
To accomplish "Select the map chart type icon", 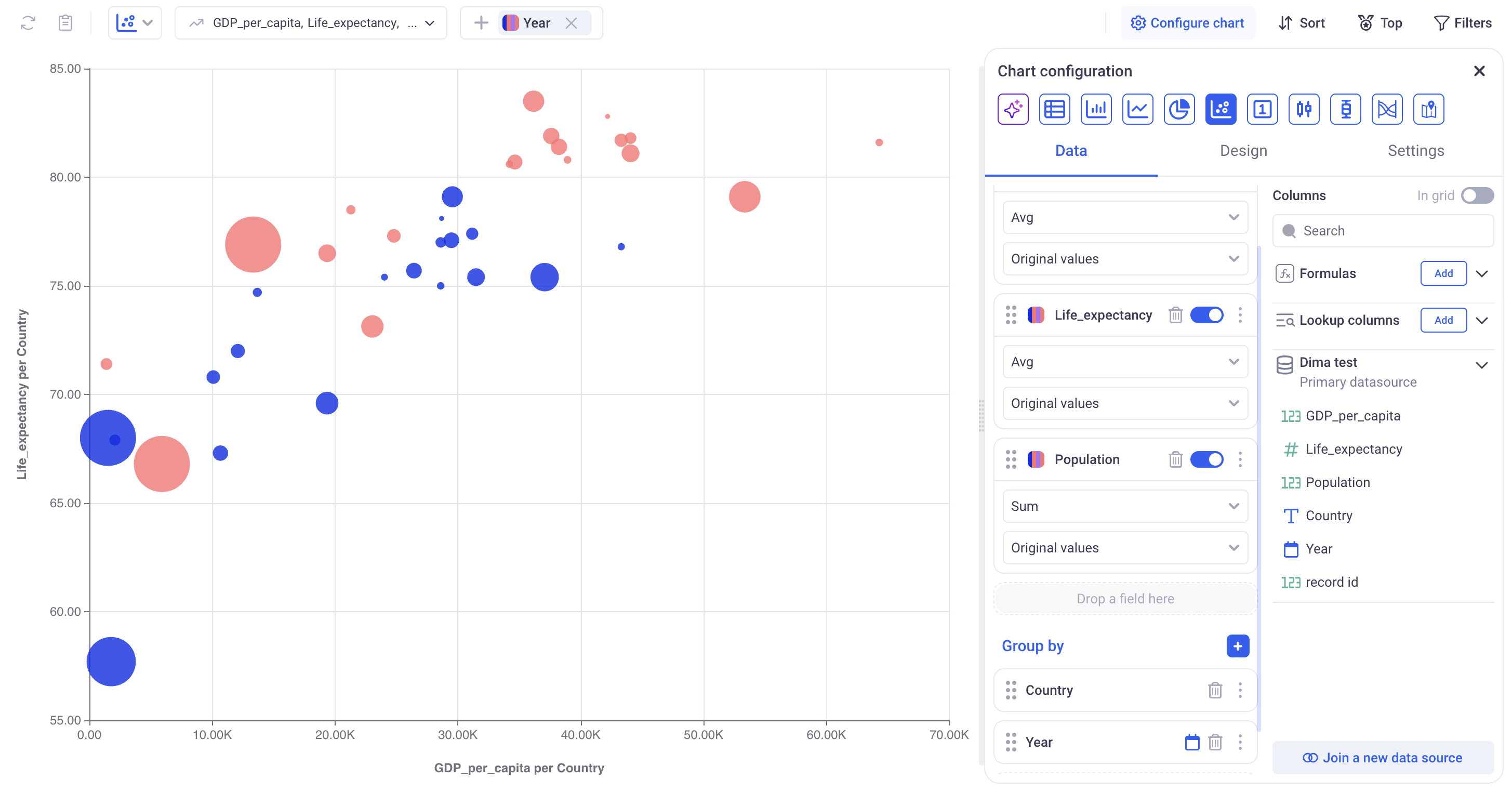I will click(1428, 109).
